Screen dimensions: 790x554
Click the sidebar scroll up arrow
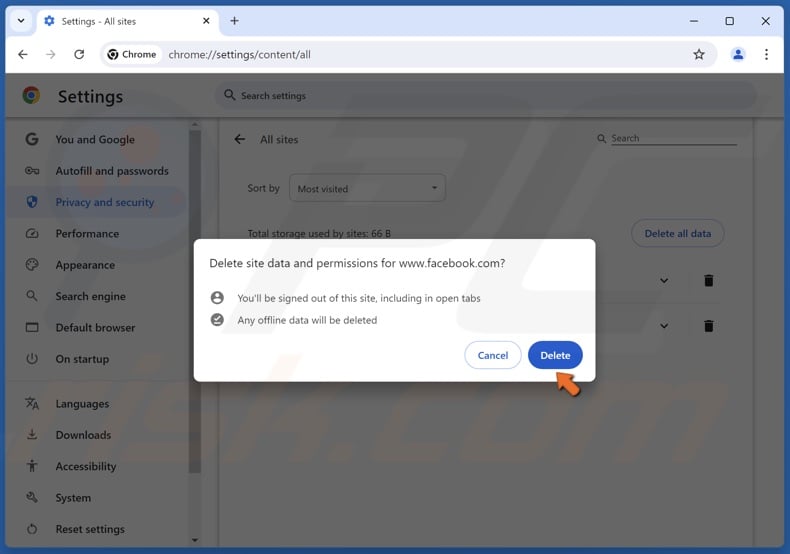pyautogui.click(x=194, y=124)
